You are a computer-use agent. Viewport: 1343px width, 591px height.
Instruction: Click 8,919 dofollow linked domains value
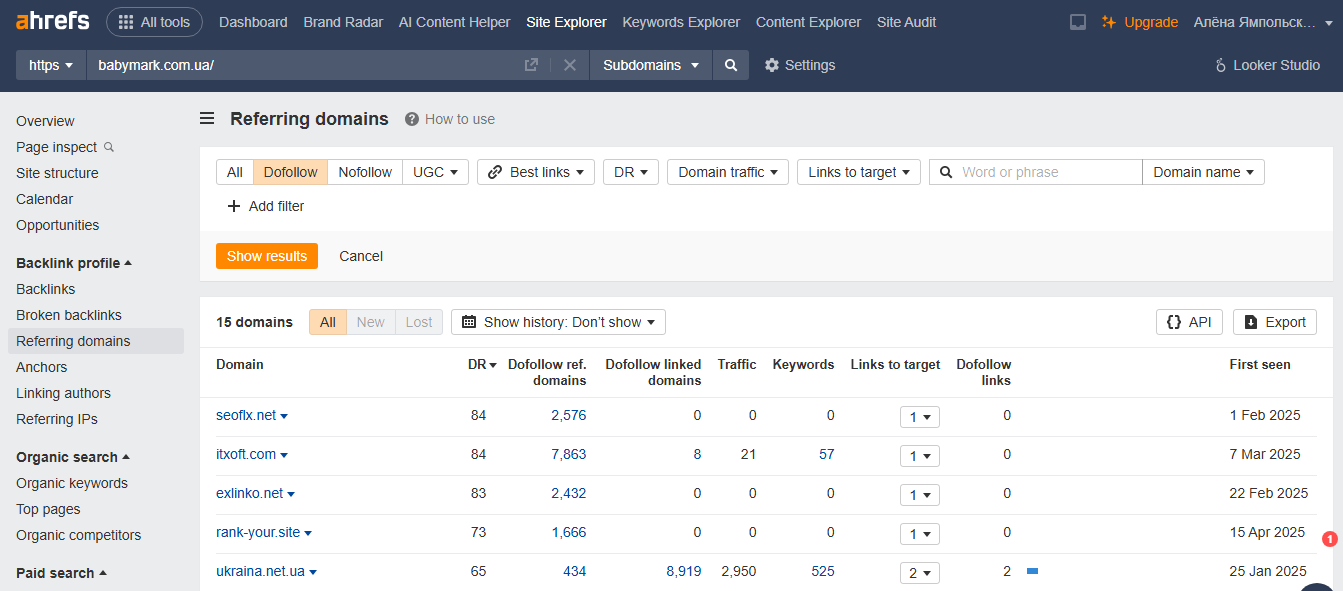click(684, 571)
